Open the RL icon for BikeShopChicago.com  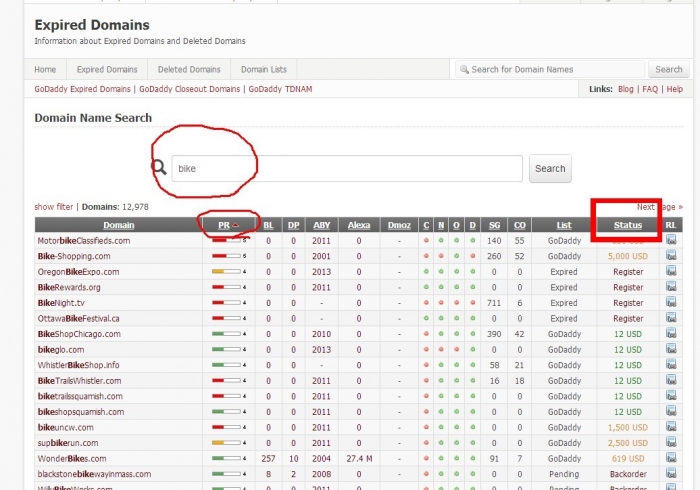[x=671, y=334]
